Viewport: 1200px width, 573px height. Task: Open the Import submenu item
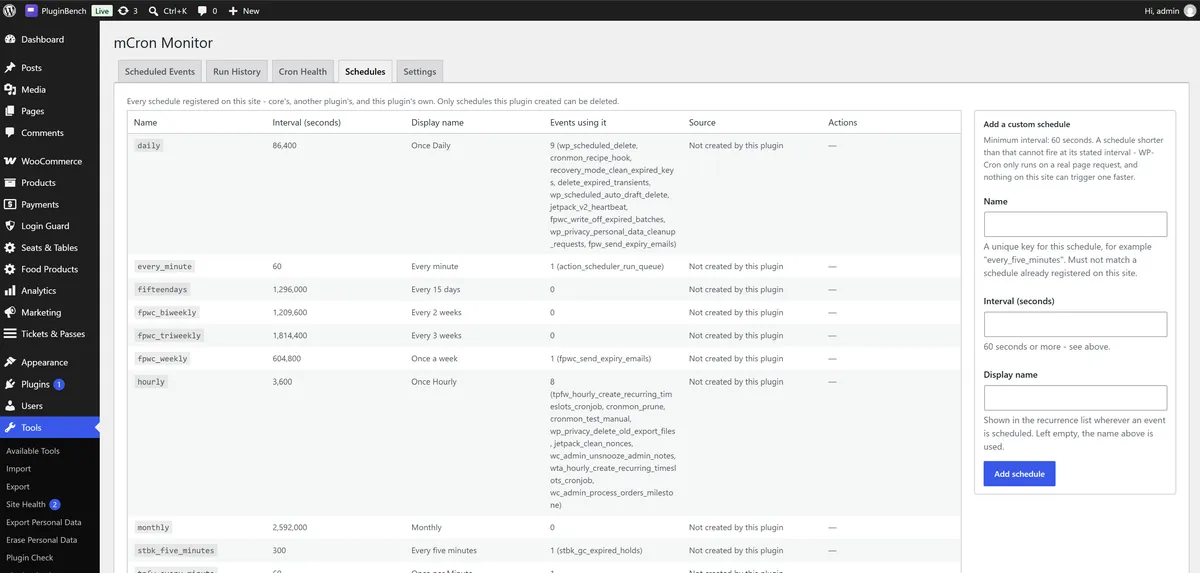tap(18, 469)
